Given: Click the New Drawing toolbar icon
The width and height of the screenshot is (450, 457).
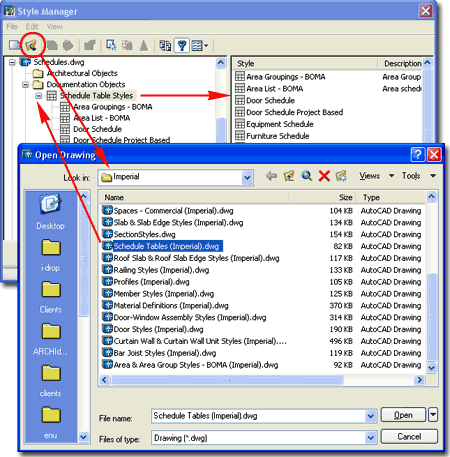Looking at the screenshot, I should 14,45.
